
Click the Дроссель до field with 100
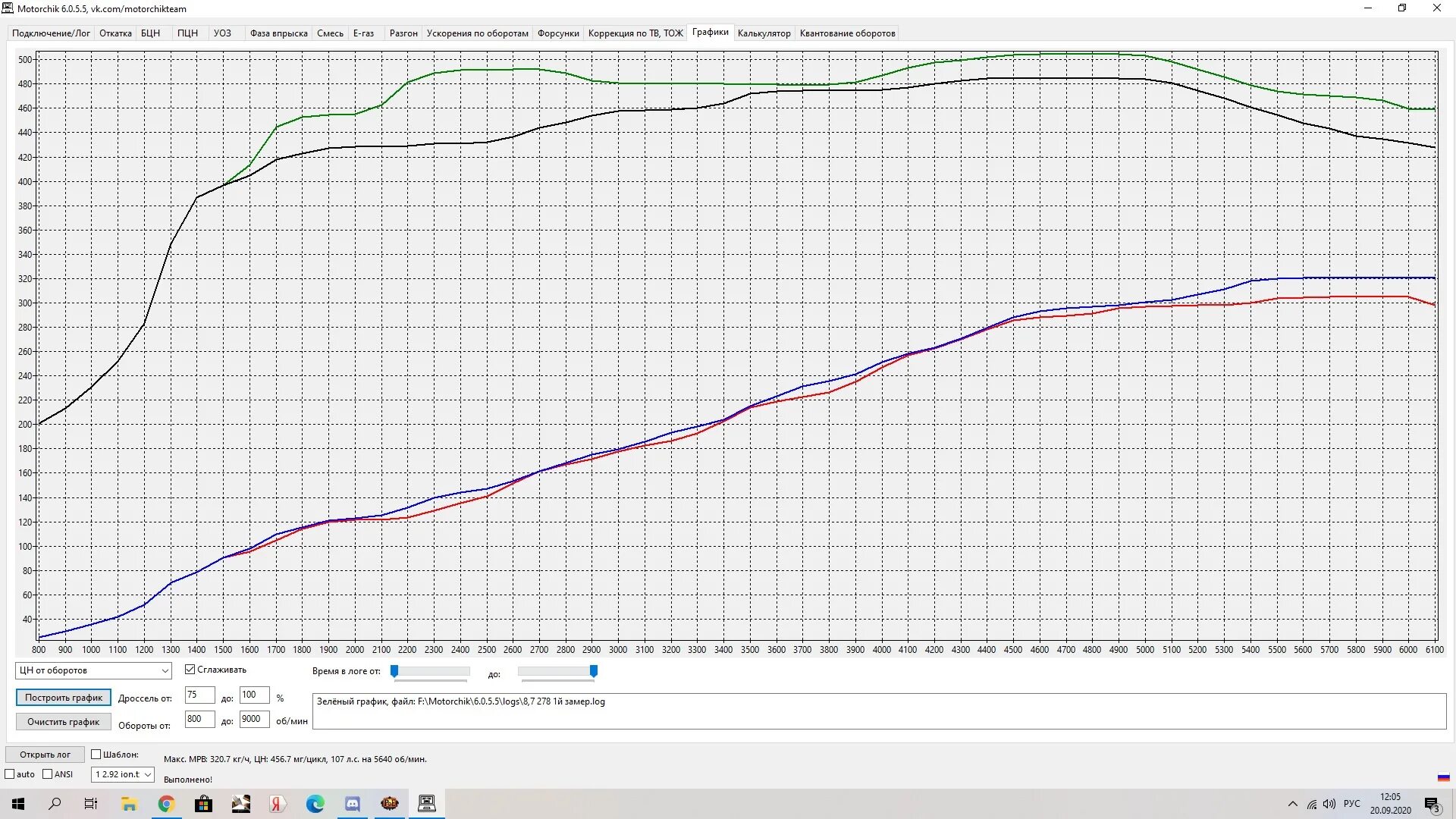[254, 695]
